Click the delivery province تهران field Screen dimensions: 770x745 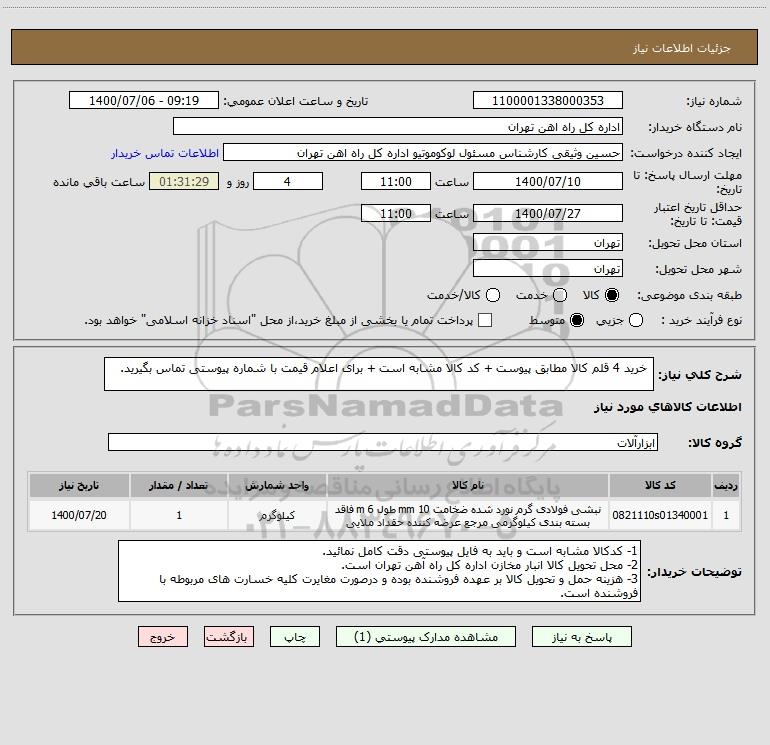548,242
